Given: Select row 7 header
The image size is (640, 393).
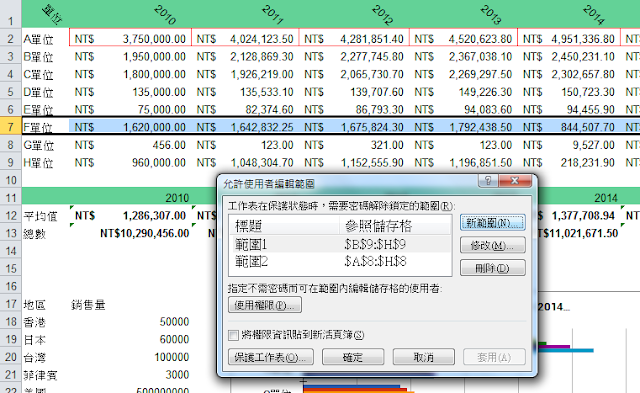Looking at the screenshot, I should click(11, 127).
